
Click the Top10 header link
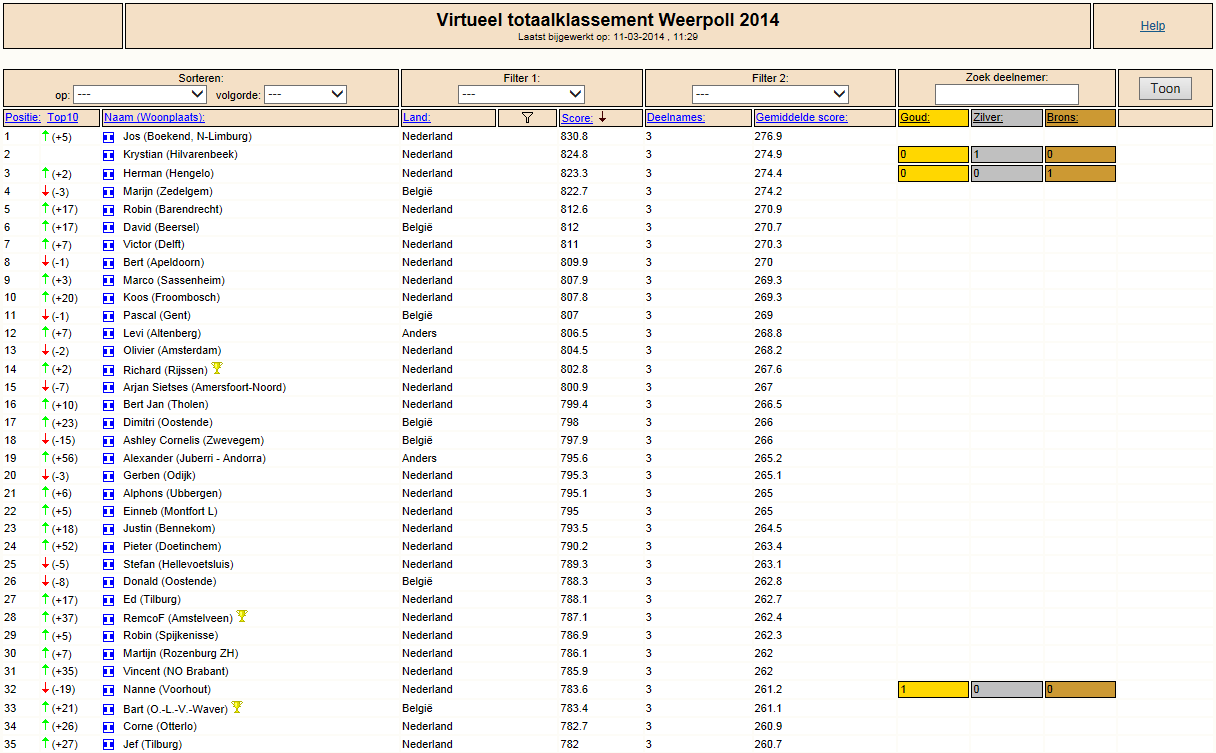click(x=63, y=118)
